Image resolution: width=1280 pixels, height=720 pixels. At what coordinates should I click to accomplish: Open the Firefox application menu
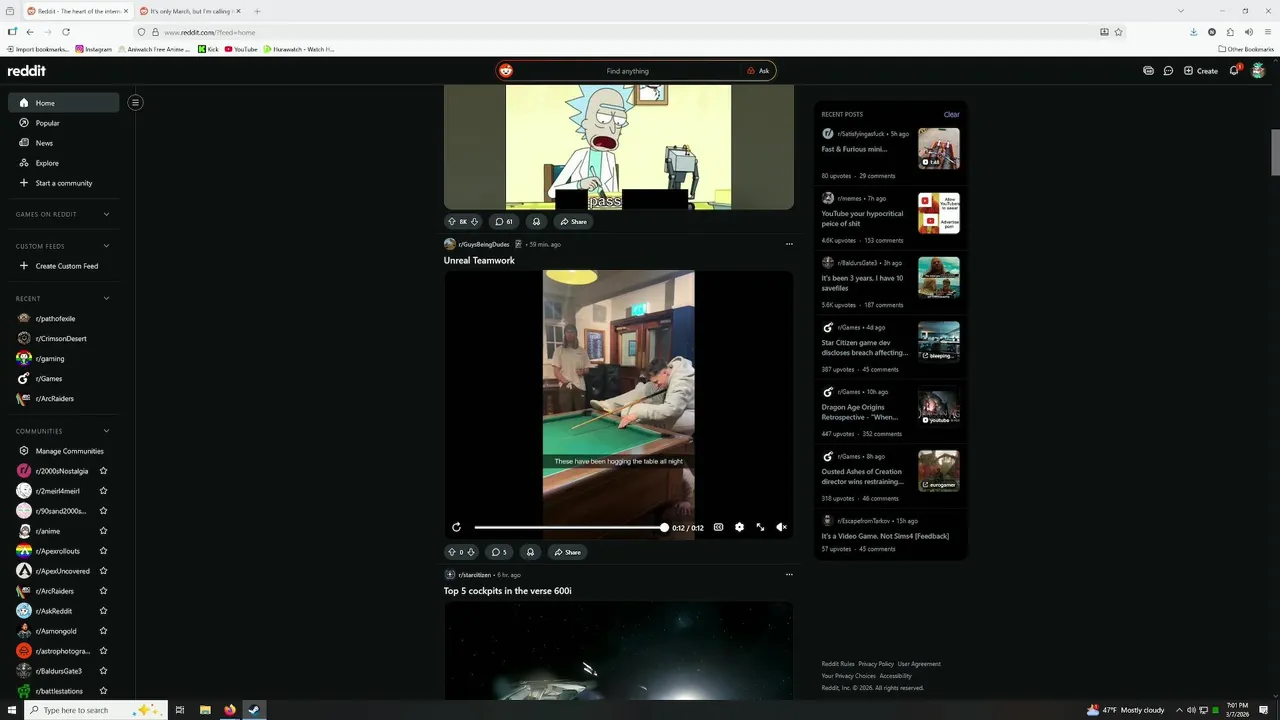pos(1268,32)
